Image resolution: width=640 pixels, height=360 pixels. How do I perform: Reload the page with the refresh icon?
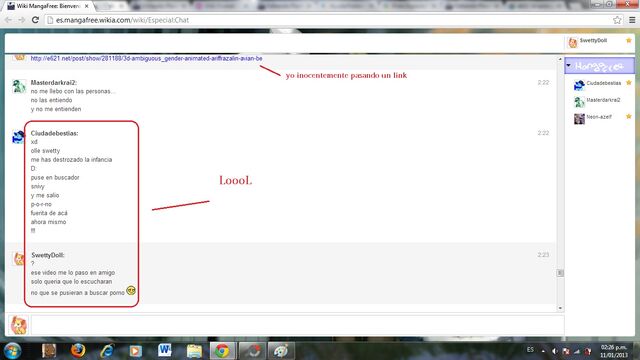(35, 20)
